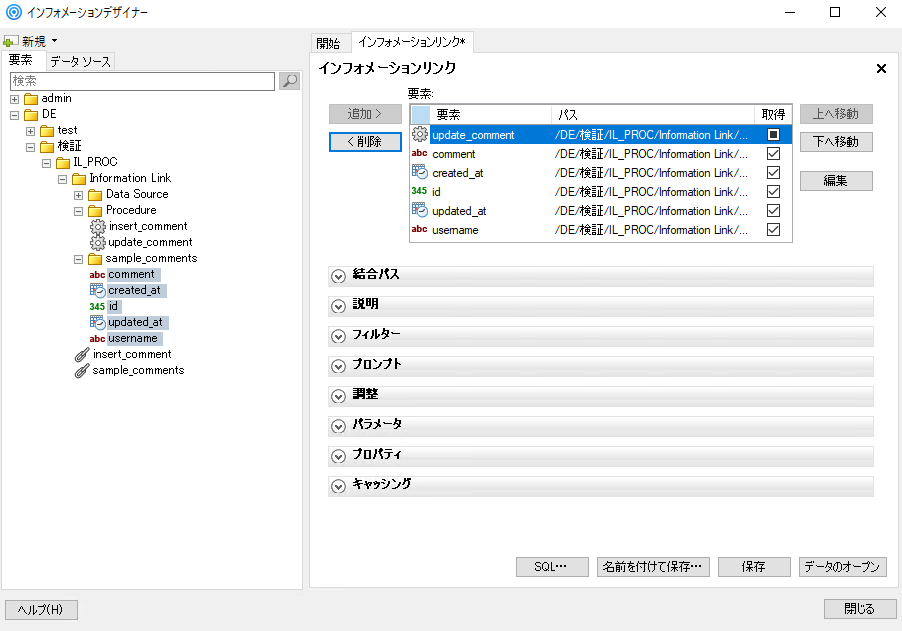
Task: Click the 編集 button
Action: pos(836,181)
